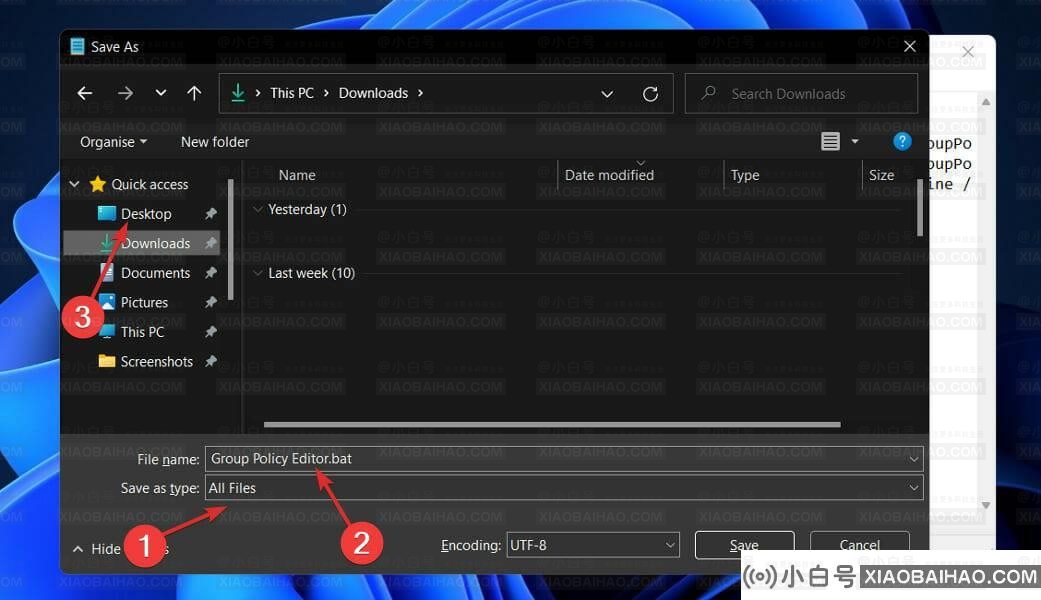Open the Organise menu

point(113,142)
